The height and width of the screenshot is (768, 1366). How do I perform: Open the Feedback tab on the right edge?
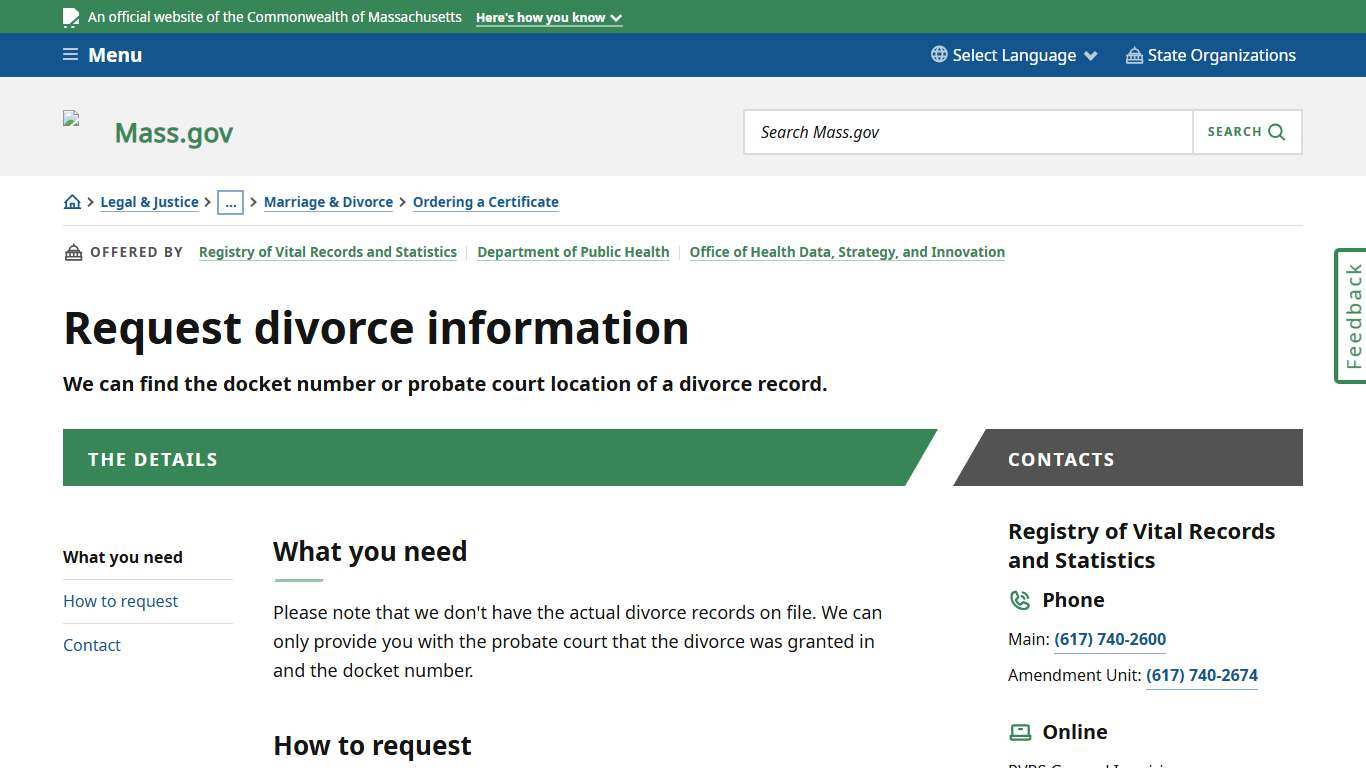tap(1350, 316)
